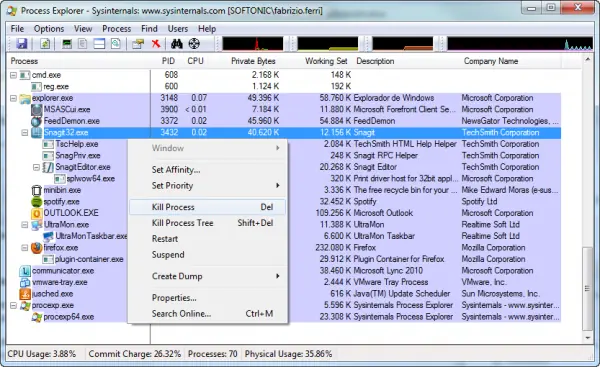Viewport: 600px width, 367px height.
Task: Select the FeedDemon.exe process icon
Action: (x=36, y=121)
